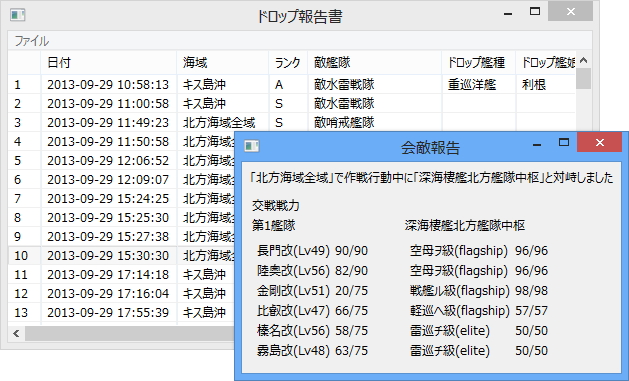Viewport: 629px width, 381px height.
Task: Minimize the ドロップ報告書 window
Action: pos(508,13)
